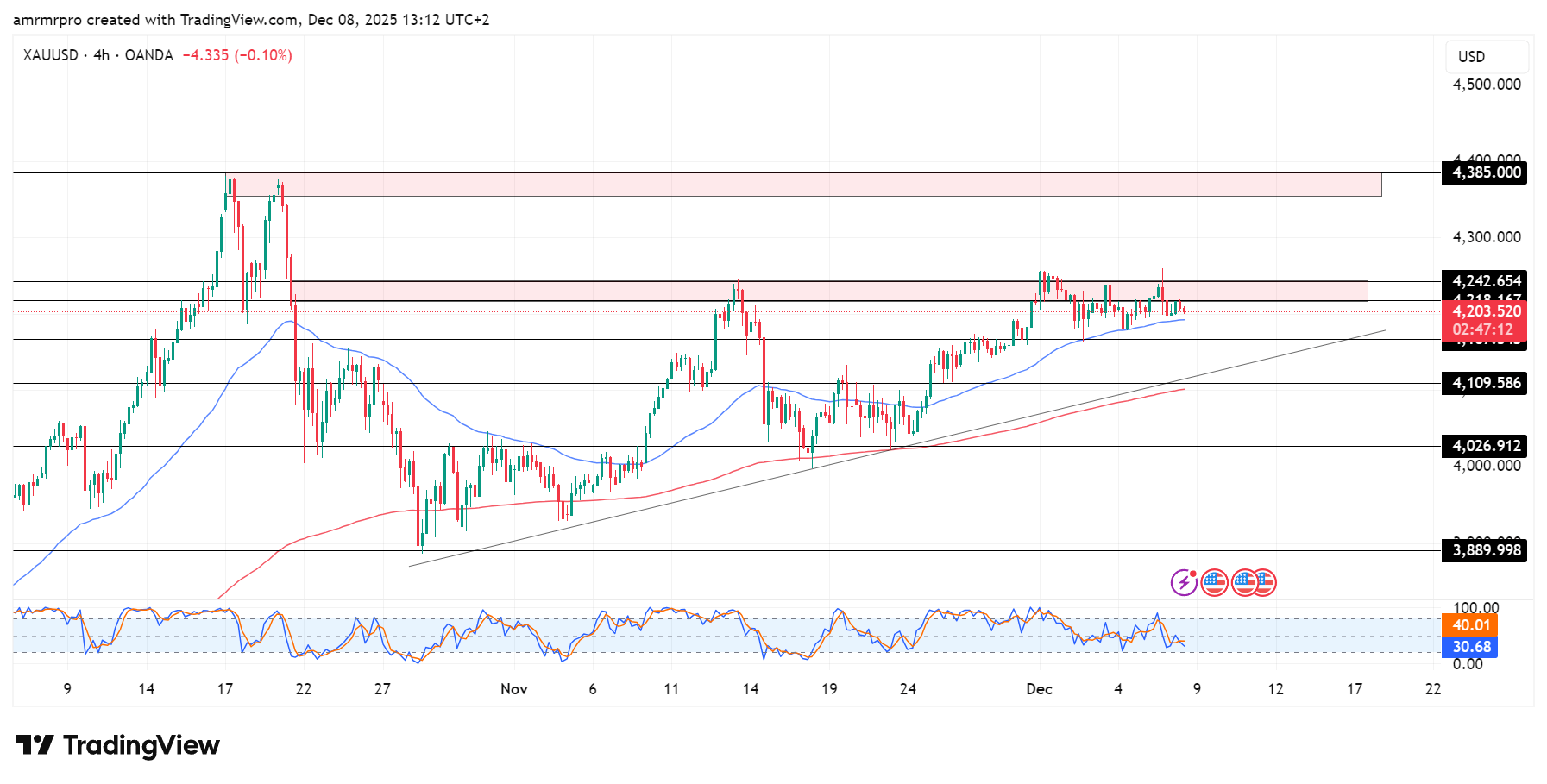Click the rightmost US flag economic event icon

1265,583
